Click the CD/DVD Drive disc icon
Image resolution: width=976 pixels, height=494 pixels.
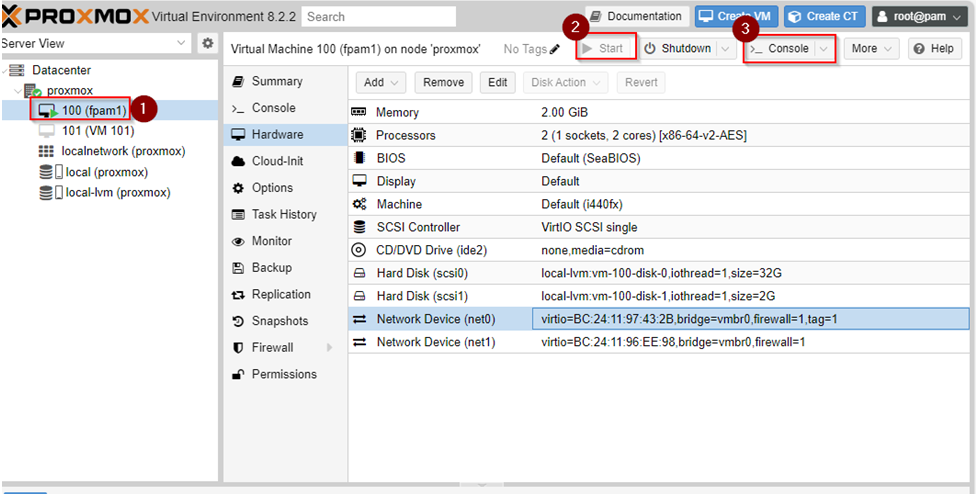click(x=359, y=250)
